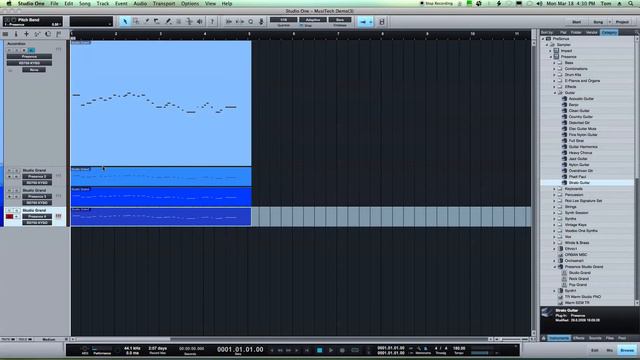
Task: Click the Start button at top right
Action: [x=576, y=22]
